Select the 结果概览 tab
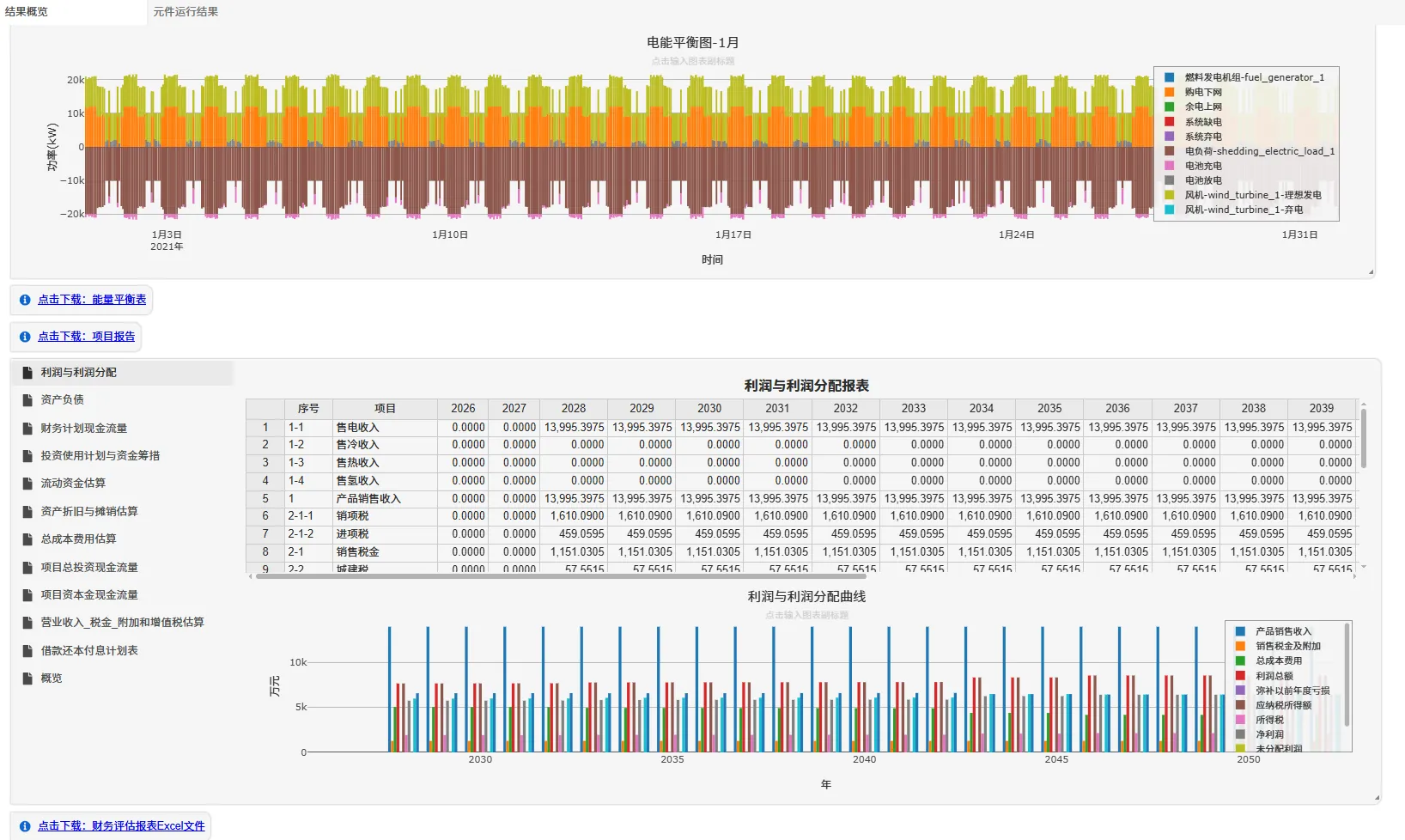 [x=27, y=12]
